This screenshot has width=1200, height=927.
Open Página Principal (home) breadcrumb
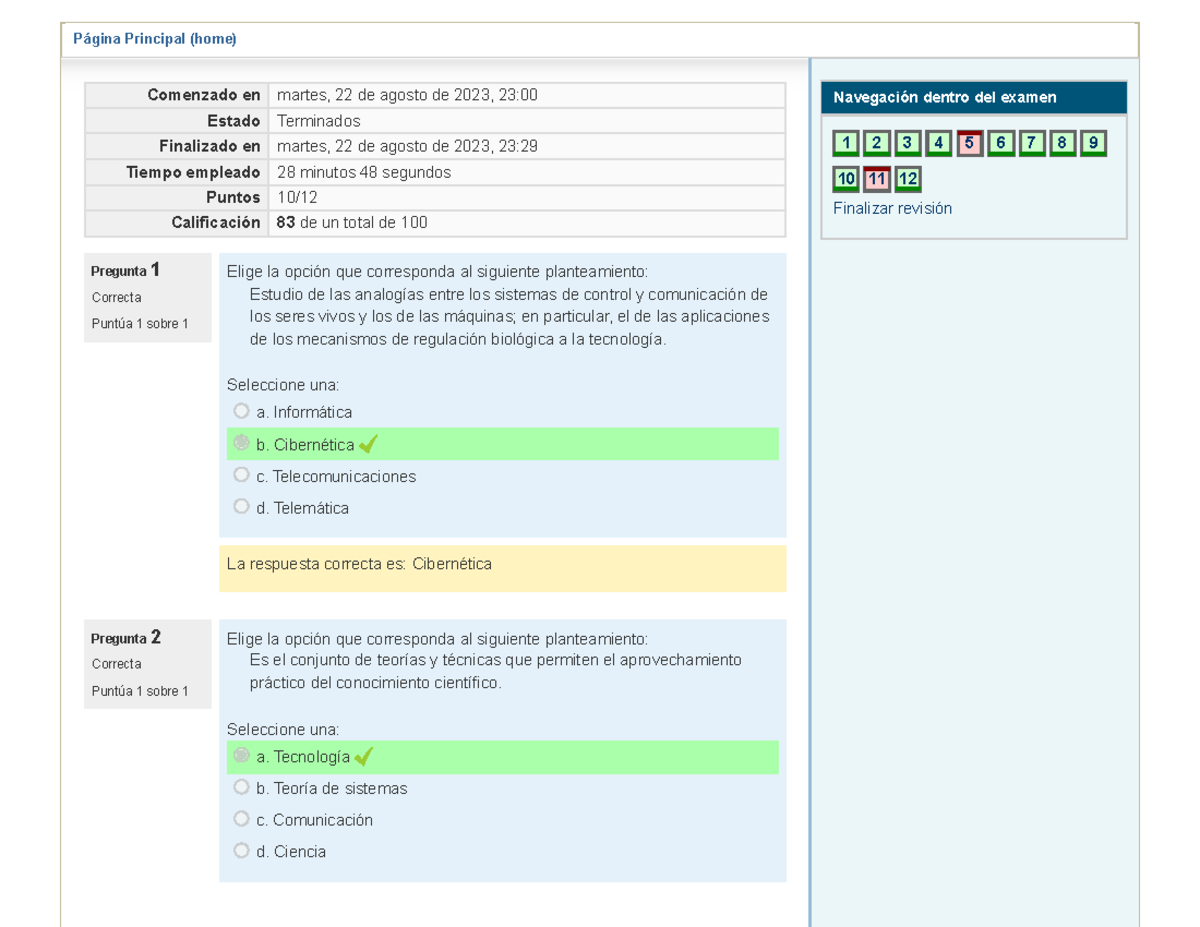point(155,39)
